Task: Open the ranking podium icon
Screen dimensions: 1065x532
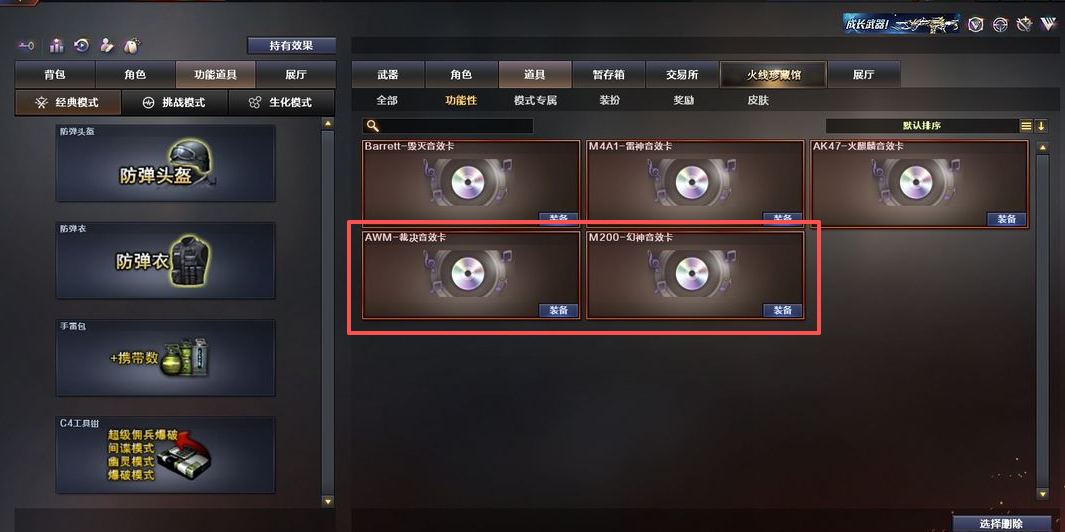Action: (x=56, y=46)
